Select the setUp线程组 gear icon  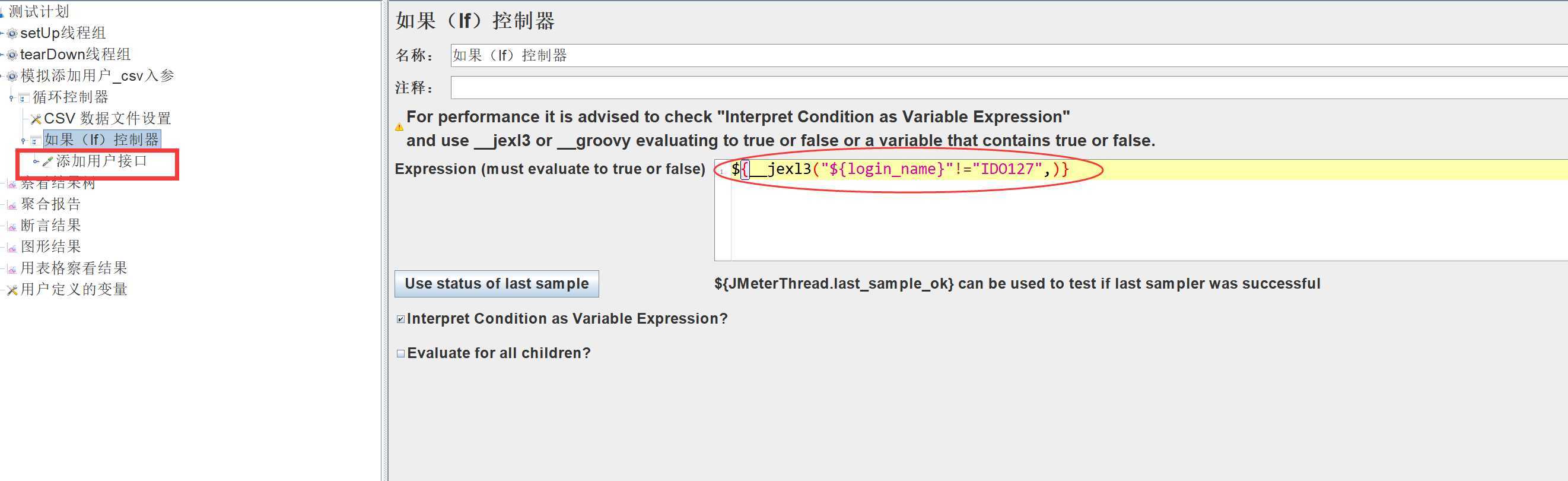coord(11,33)
